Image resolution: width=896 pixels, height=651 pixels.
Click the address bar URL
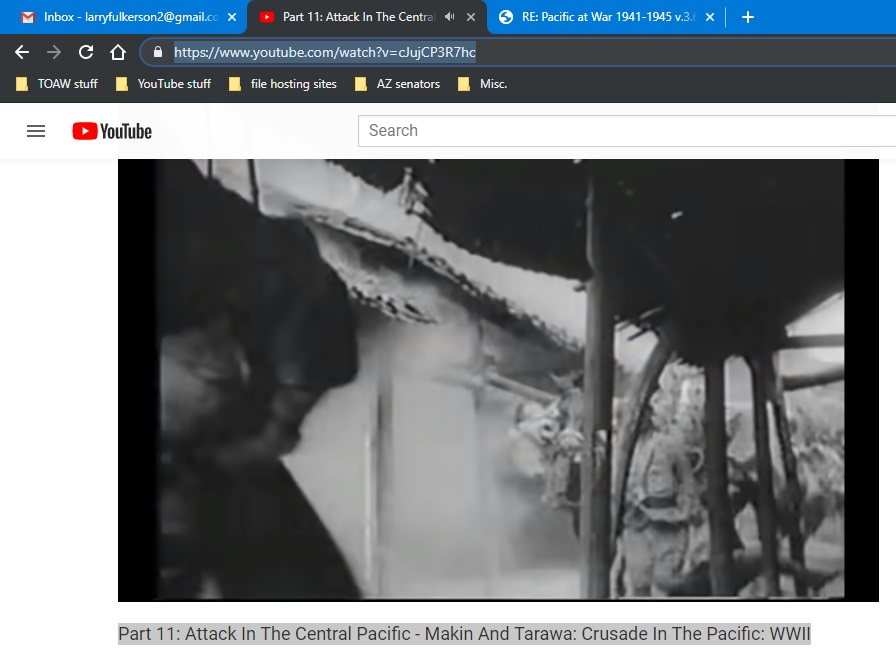tap(325, 52)
